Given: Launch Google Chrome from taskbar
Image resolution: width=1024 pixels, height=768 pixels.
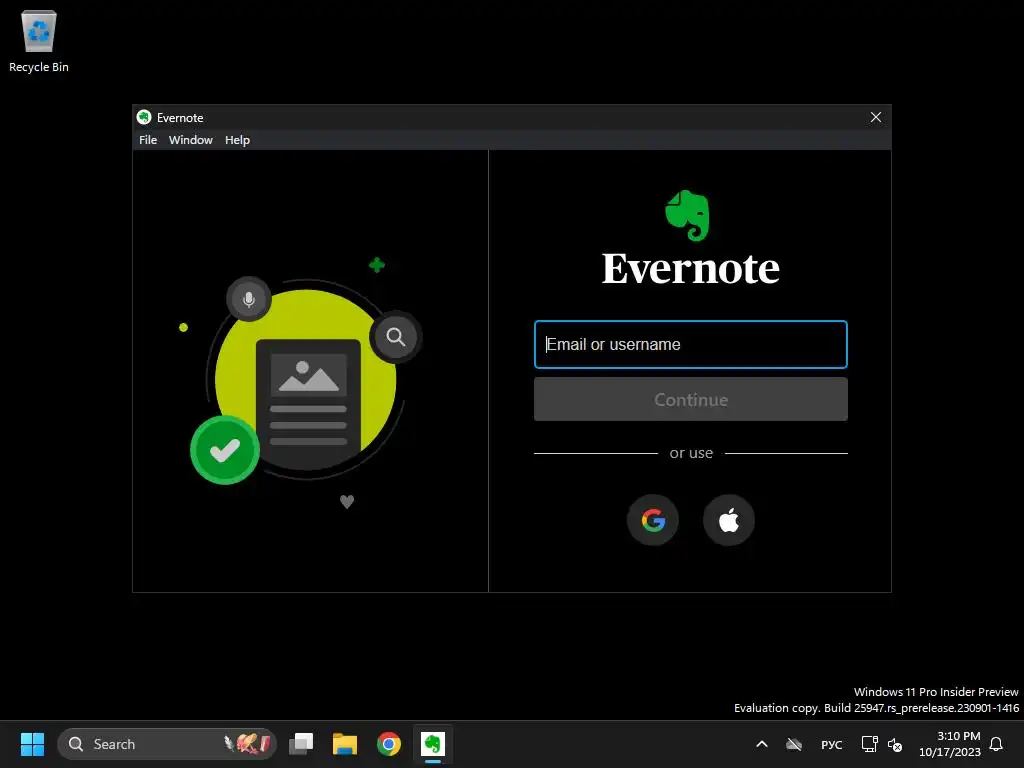Looking at the screenshot, I should [x=389, y=744].
